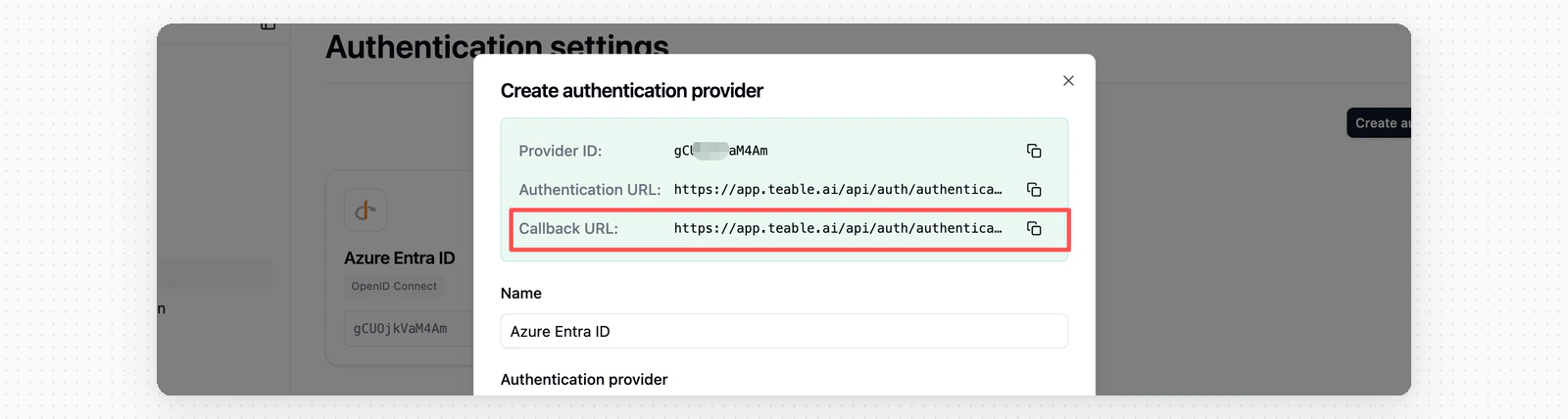Click the Provider ID label
This screenshot has width=1568, height=419.
561,151
